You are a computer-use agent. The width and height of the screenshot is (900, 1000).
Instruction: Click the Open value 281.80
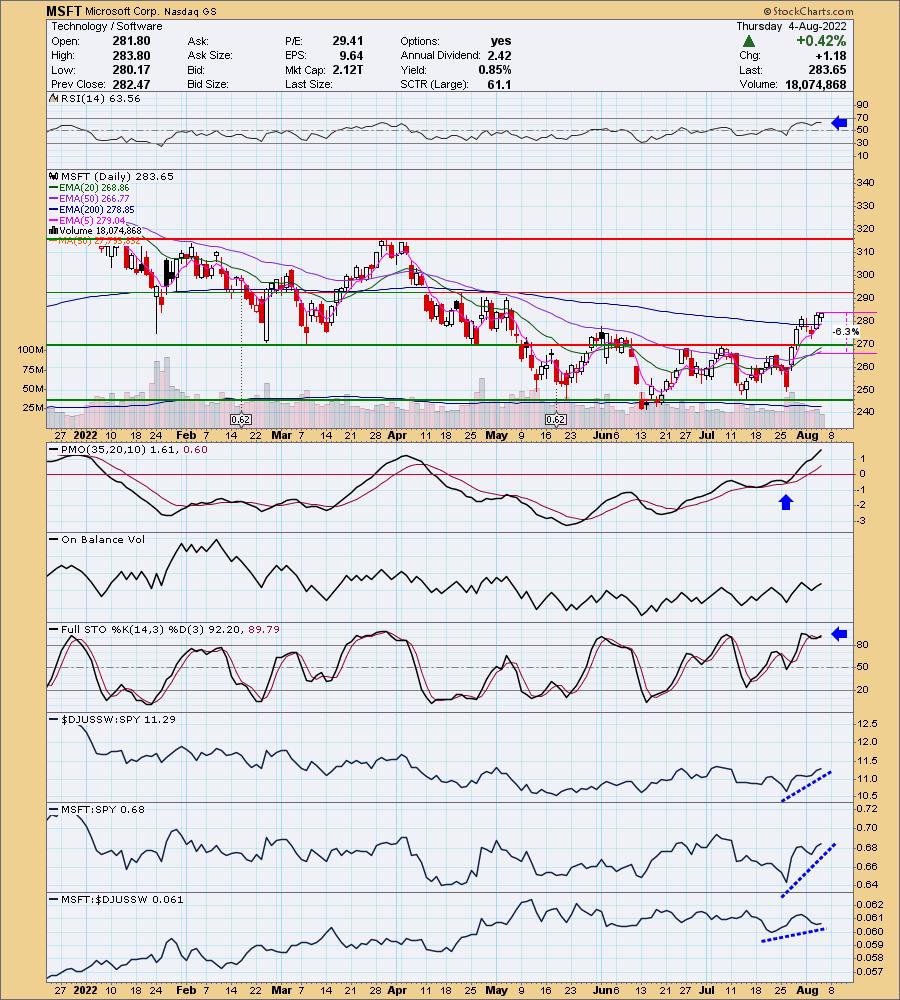pos(131,41)
